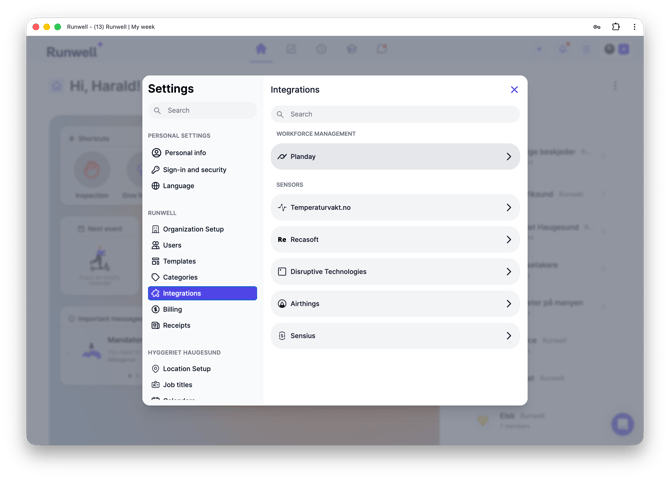Click the notification bell in Runwell header
Image resolution: width=670 pixels, height=480 pixels.
click(564, 49)
